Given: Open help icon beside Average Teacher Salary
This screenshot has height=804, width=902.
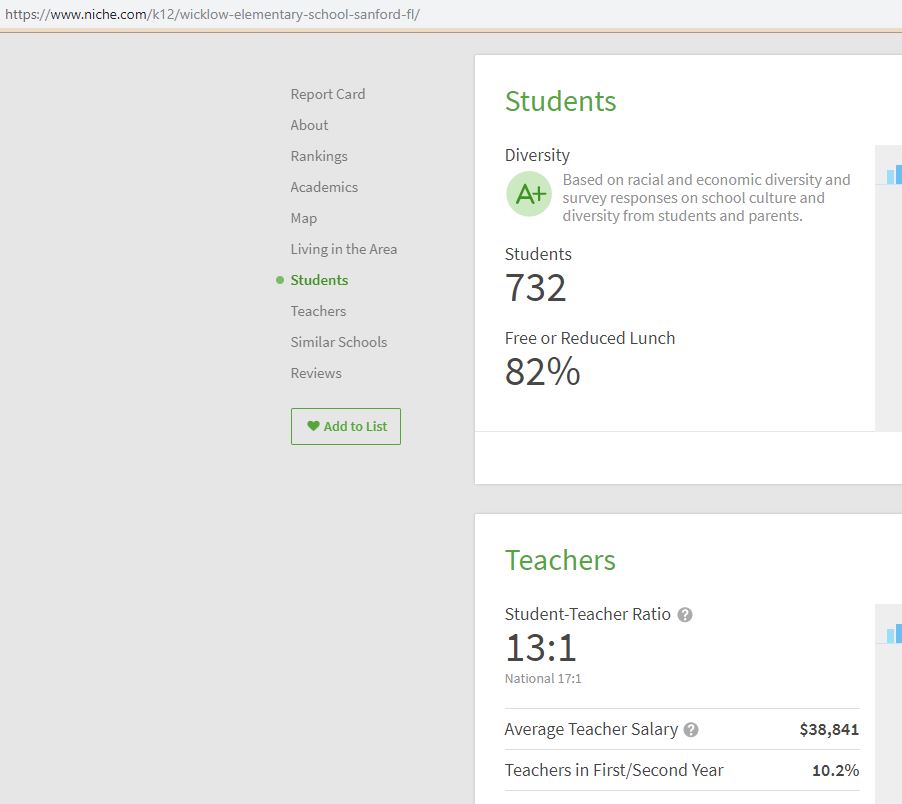Looking at the screenshot, I should pos(691,730).
